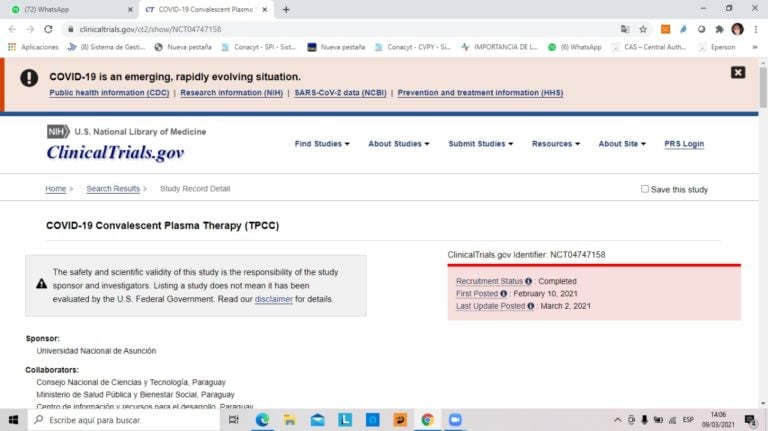Expand the Submit Studies menu

pos(480,144)
